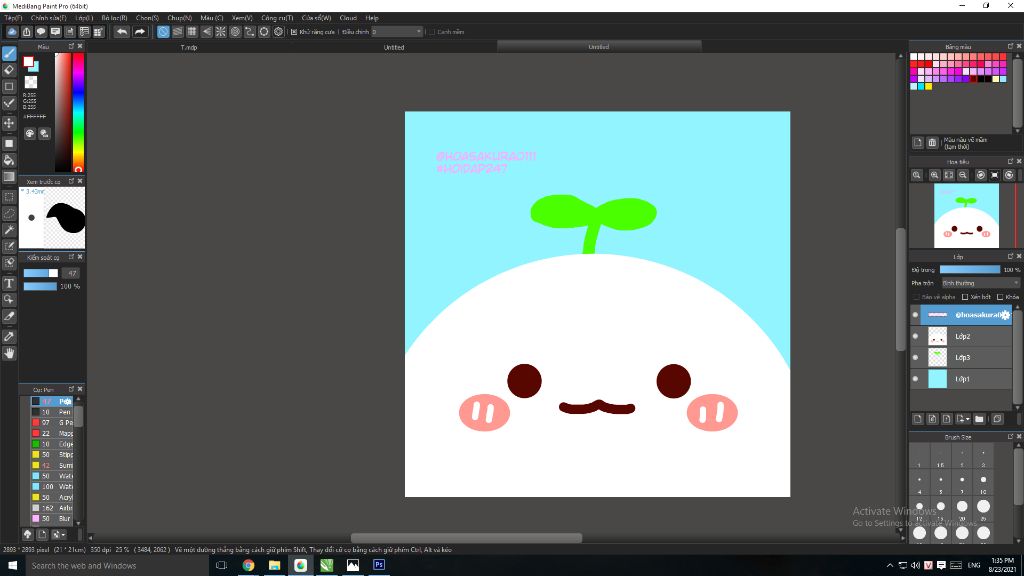Pick a hue on rainbow color bar
Viewport: 1024px width, 576px height.
point(78,112)
